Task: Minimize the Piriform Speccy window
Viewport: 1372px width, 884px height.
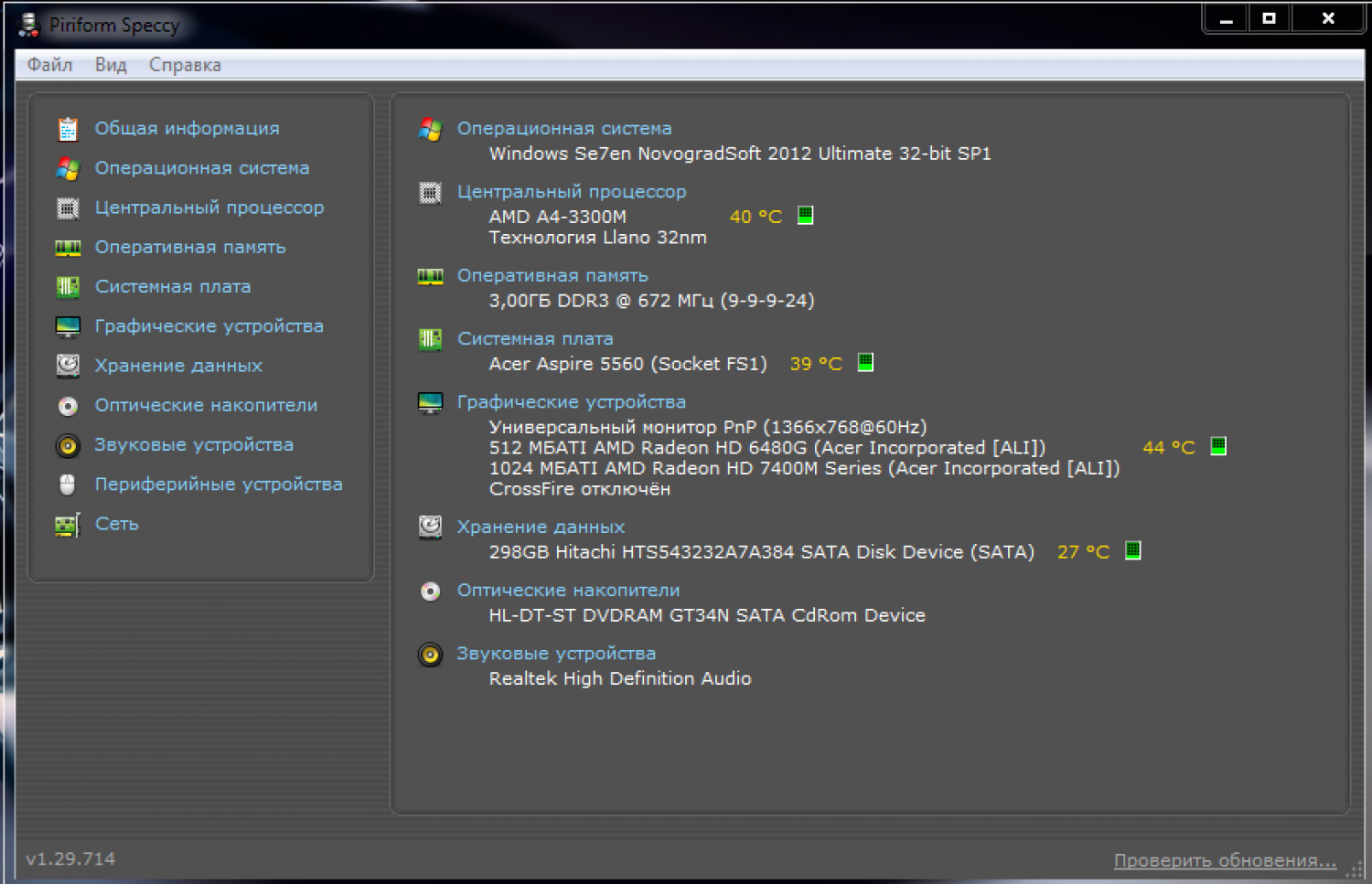Action: click(1227, 19)
